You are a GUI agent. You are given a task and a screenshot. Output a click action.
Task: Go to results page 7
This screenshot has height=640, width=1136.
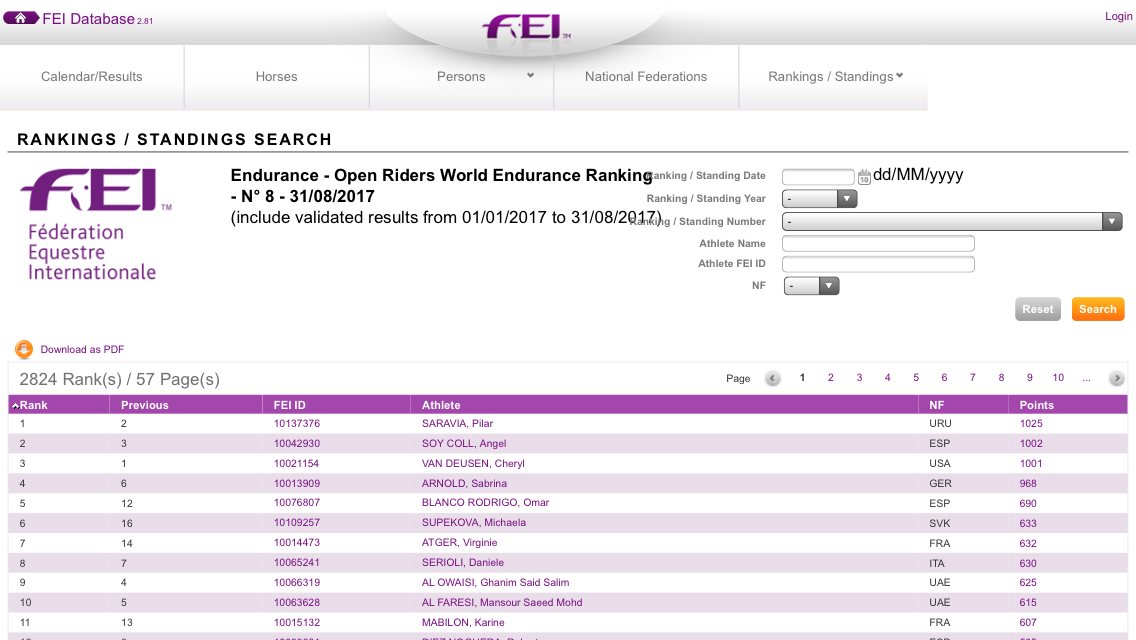pyautogui.click(x=972, y=378)
